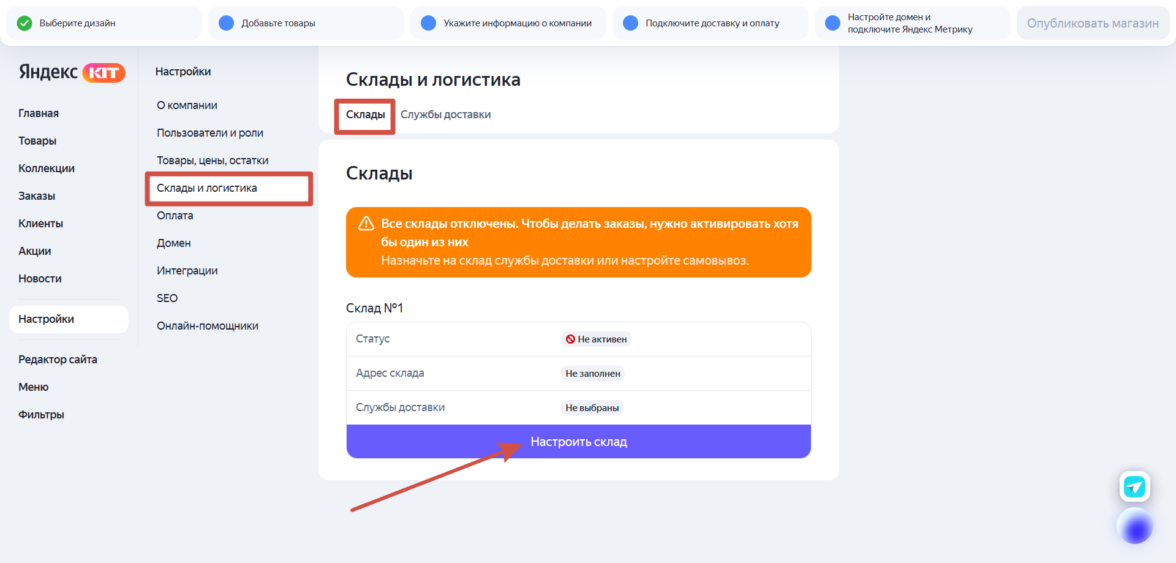Select Интеграции in settings menu
Viewport: 1176px width, 563px height.
pos(187,271)
